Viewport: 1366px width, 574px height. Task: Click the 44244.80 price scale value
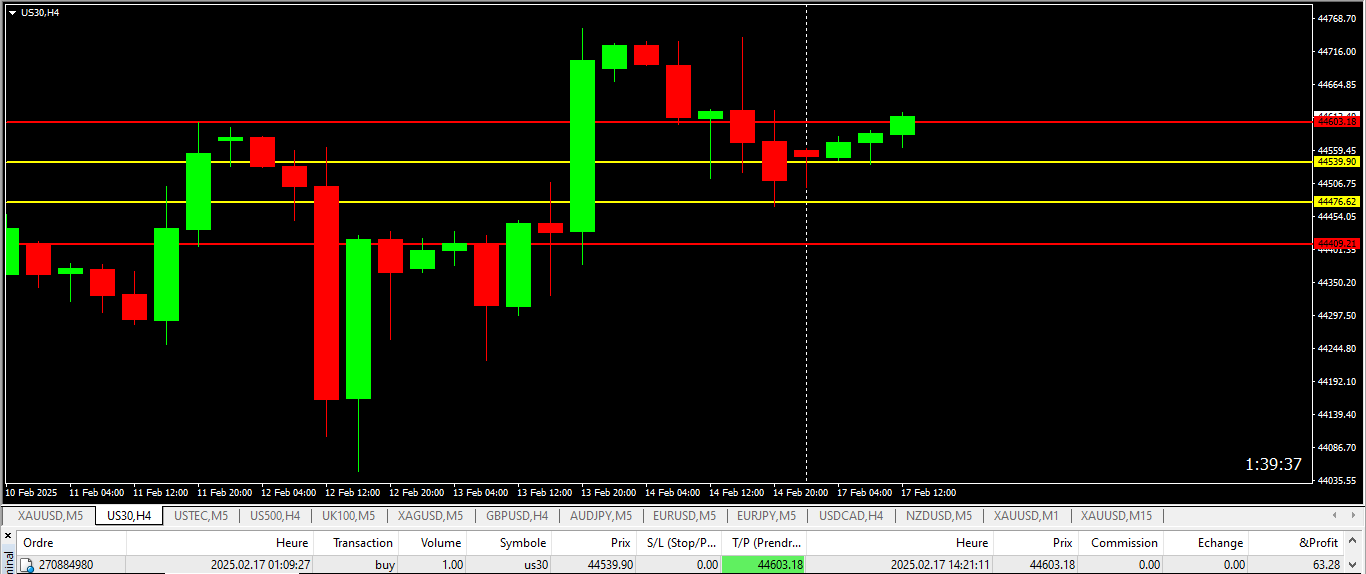click(x=1336, y=349)
